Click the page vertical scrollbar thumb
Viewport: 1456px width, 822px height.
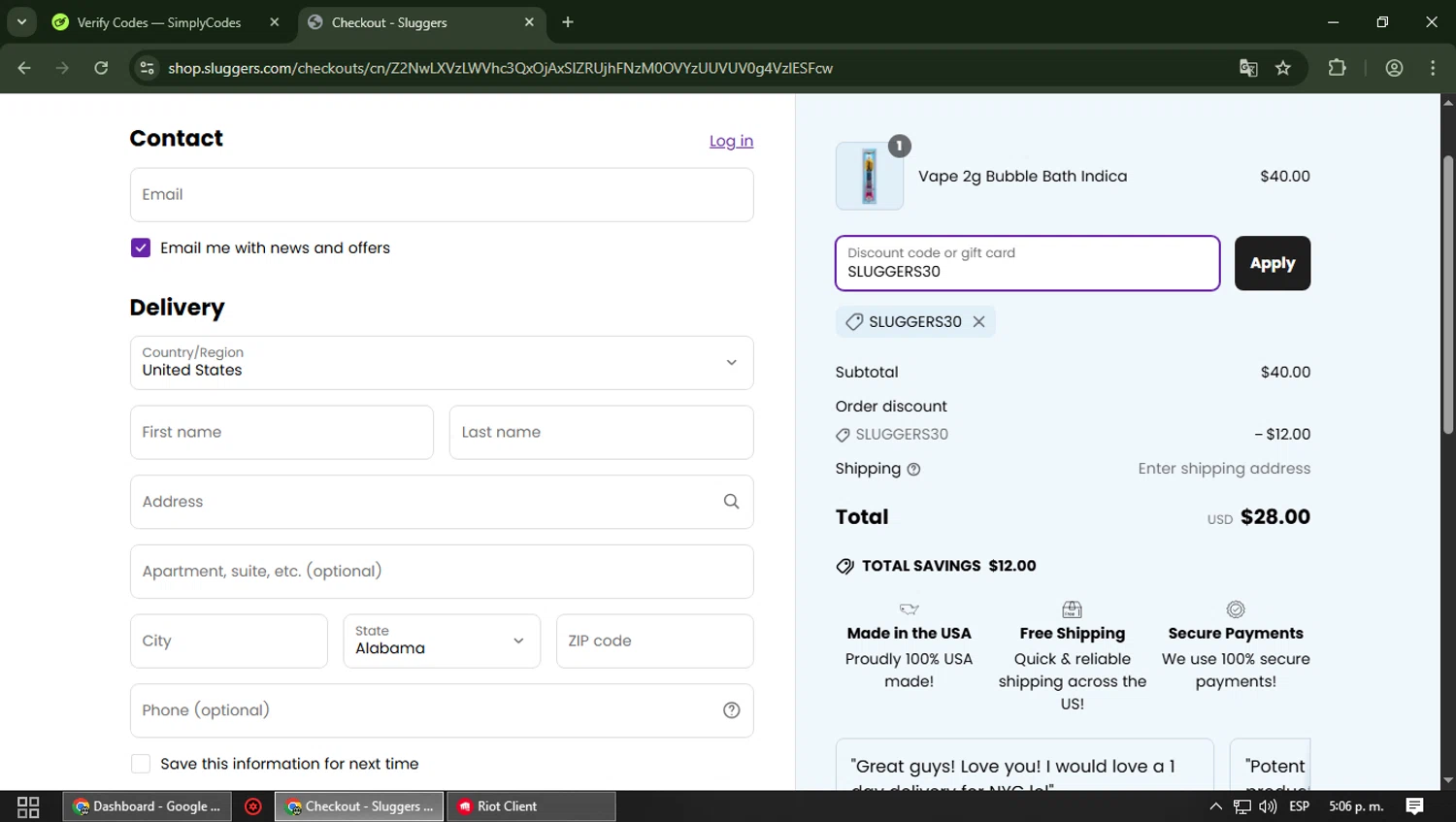coord(1448,294)
